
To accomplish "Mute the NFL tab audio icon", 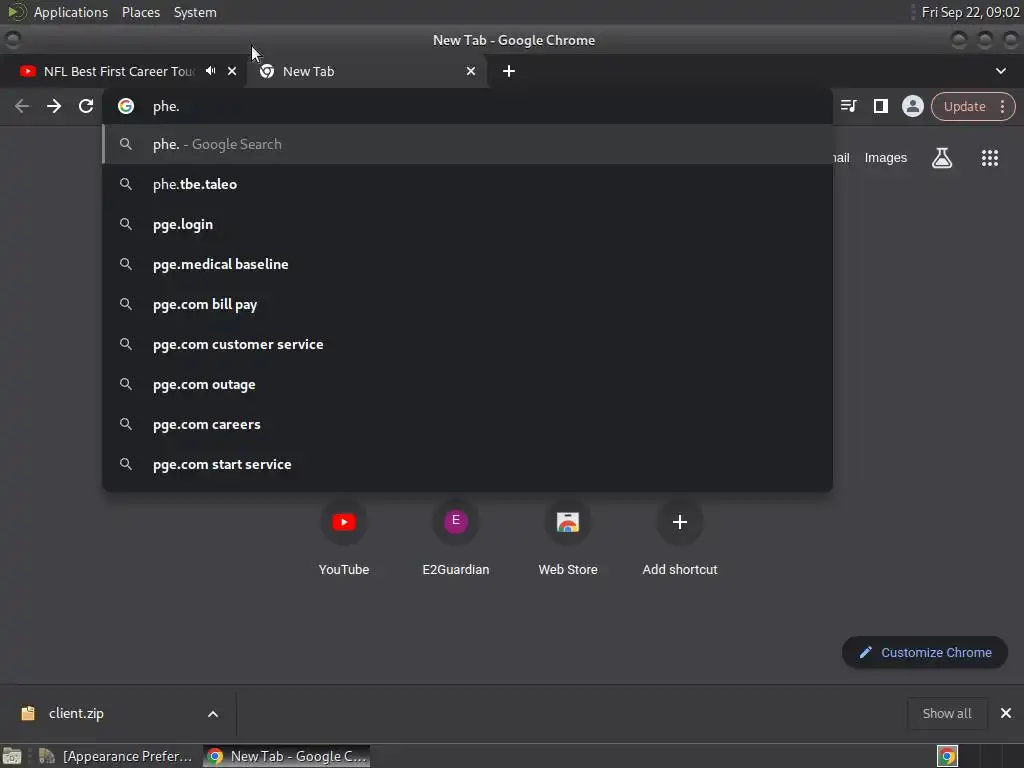I will (x=210, y=71).
